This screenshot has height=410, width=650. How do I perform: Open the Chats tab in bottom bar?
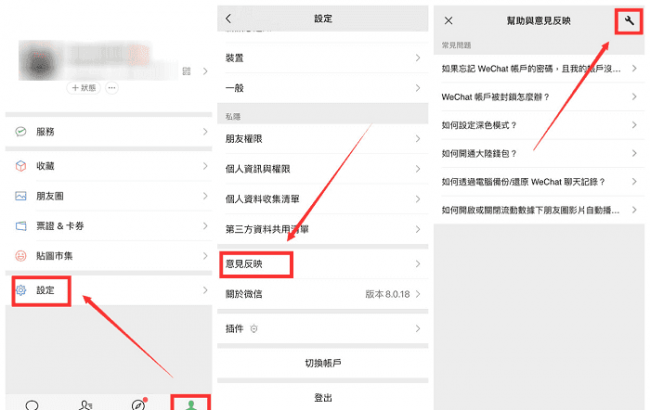[32, 405]
